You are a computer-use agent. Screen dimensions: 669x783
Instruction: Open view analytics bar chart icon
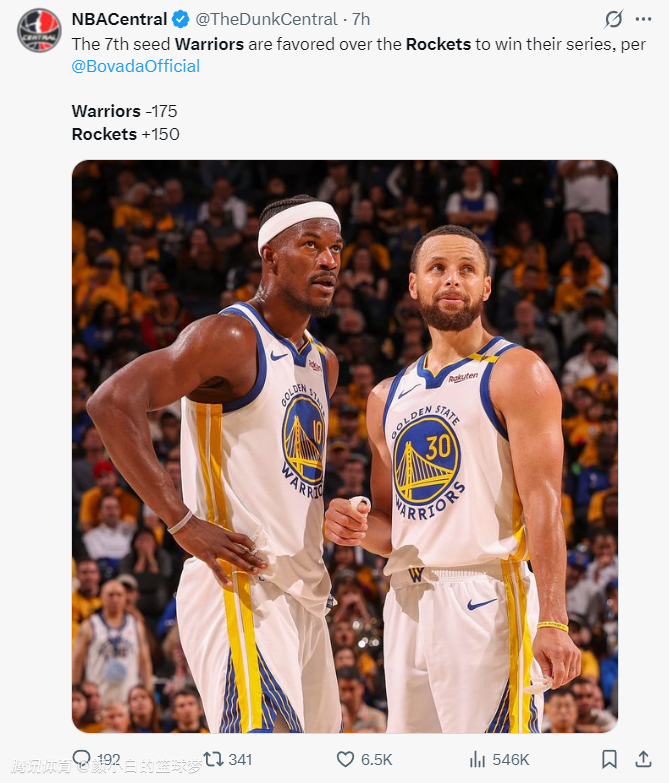477,760
